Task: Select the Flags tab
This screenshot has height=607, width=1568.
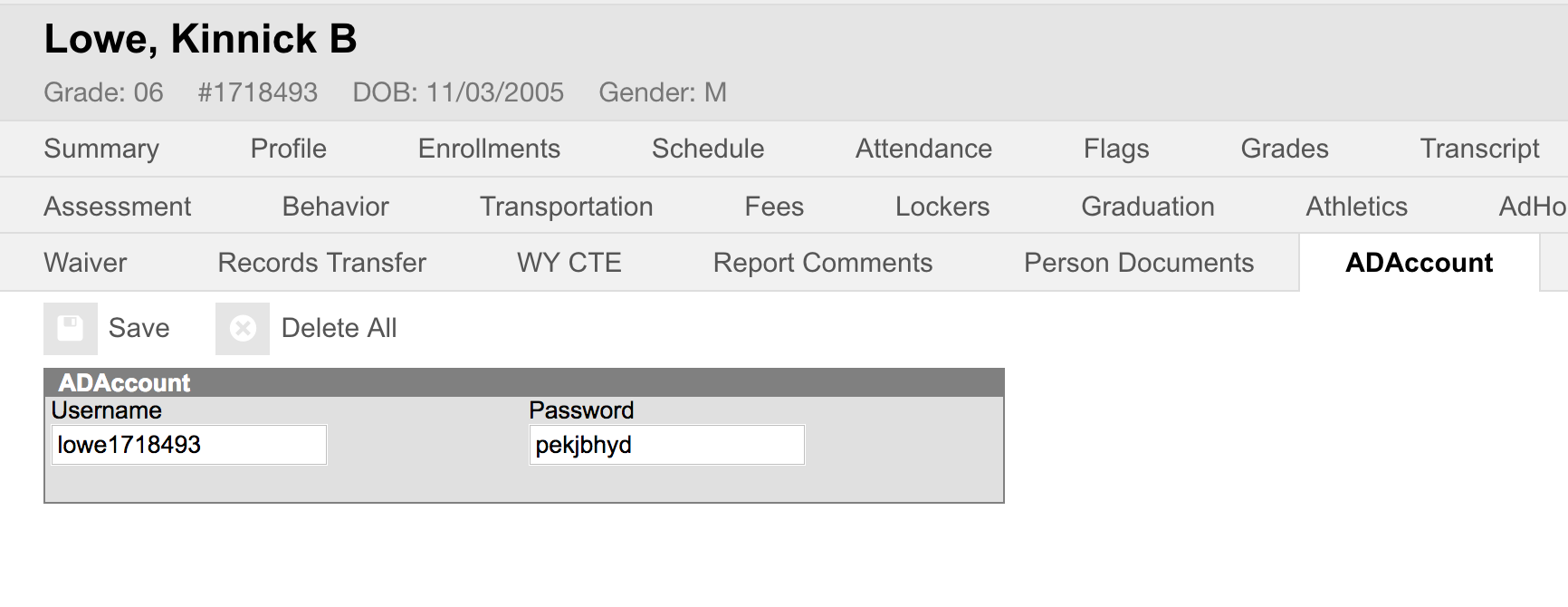Action: [x=1116, y=149]
